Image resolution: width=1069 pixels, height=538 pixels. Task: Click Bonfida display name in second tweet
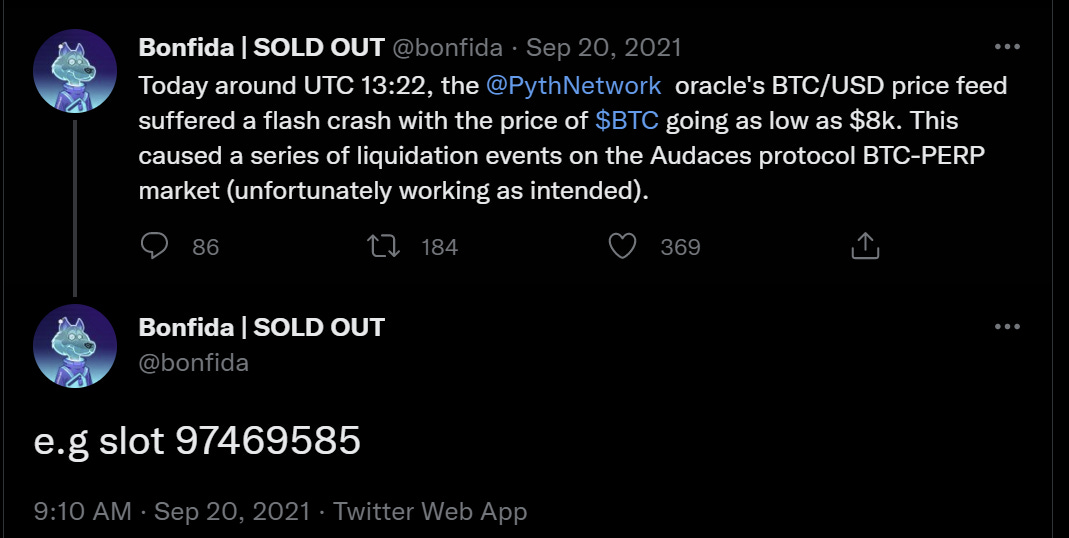click(x=261, y=327)
